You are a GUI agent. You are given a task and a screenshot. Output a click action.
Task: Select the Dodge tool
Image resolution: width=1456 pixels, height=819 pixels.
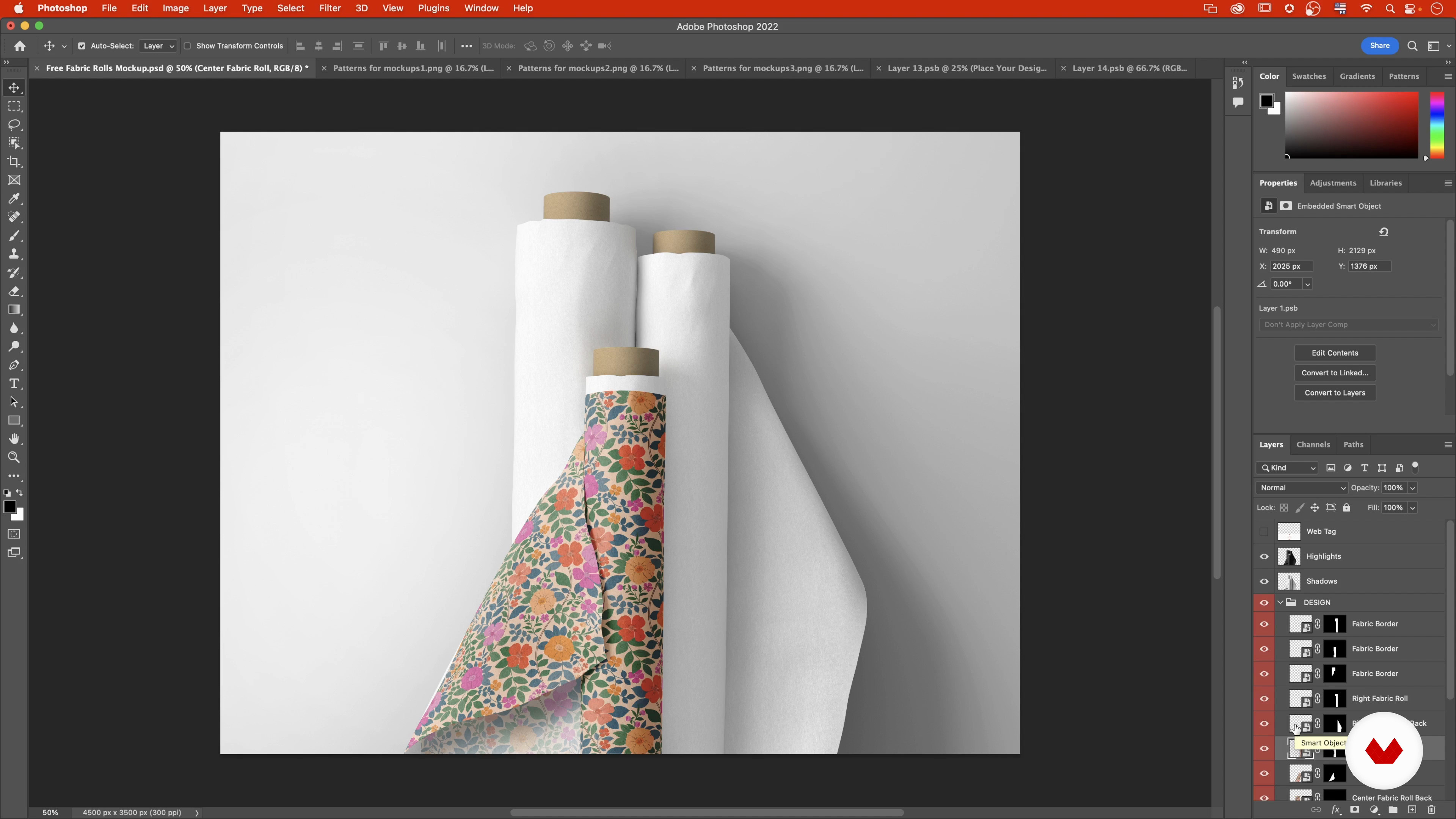pyautogui.click(x=14, y=347)
